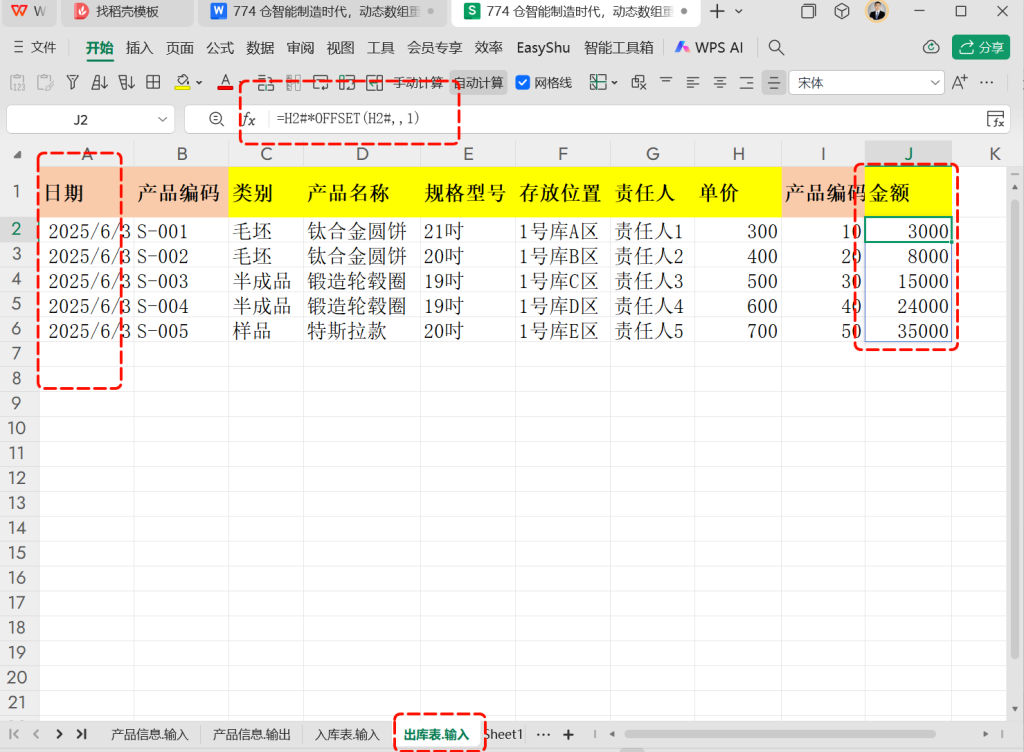The image size is (1024, 752).
Task: Open the 智能工具箱 tab
Action: (x=618, y=48)
